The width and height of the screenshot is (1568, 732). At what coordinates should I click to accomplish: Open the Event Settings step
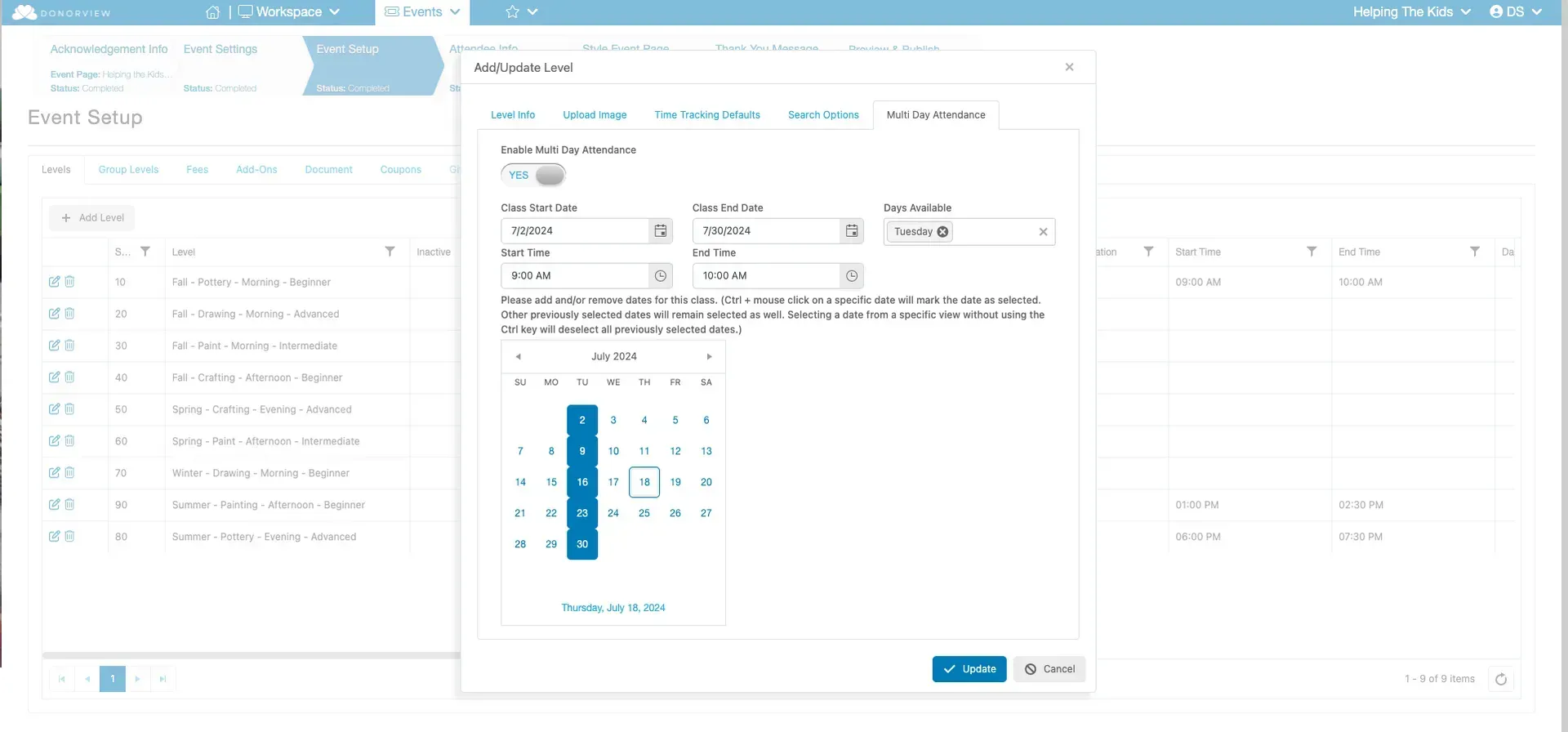[220, 49]
